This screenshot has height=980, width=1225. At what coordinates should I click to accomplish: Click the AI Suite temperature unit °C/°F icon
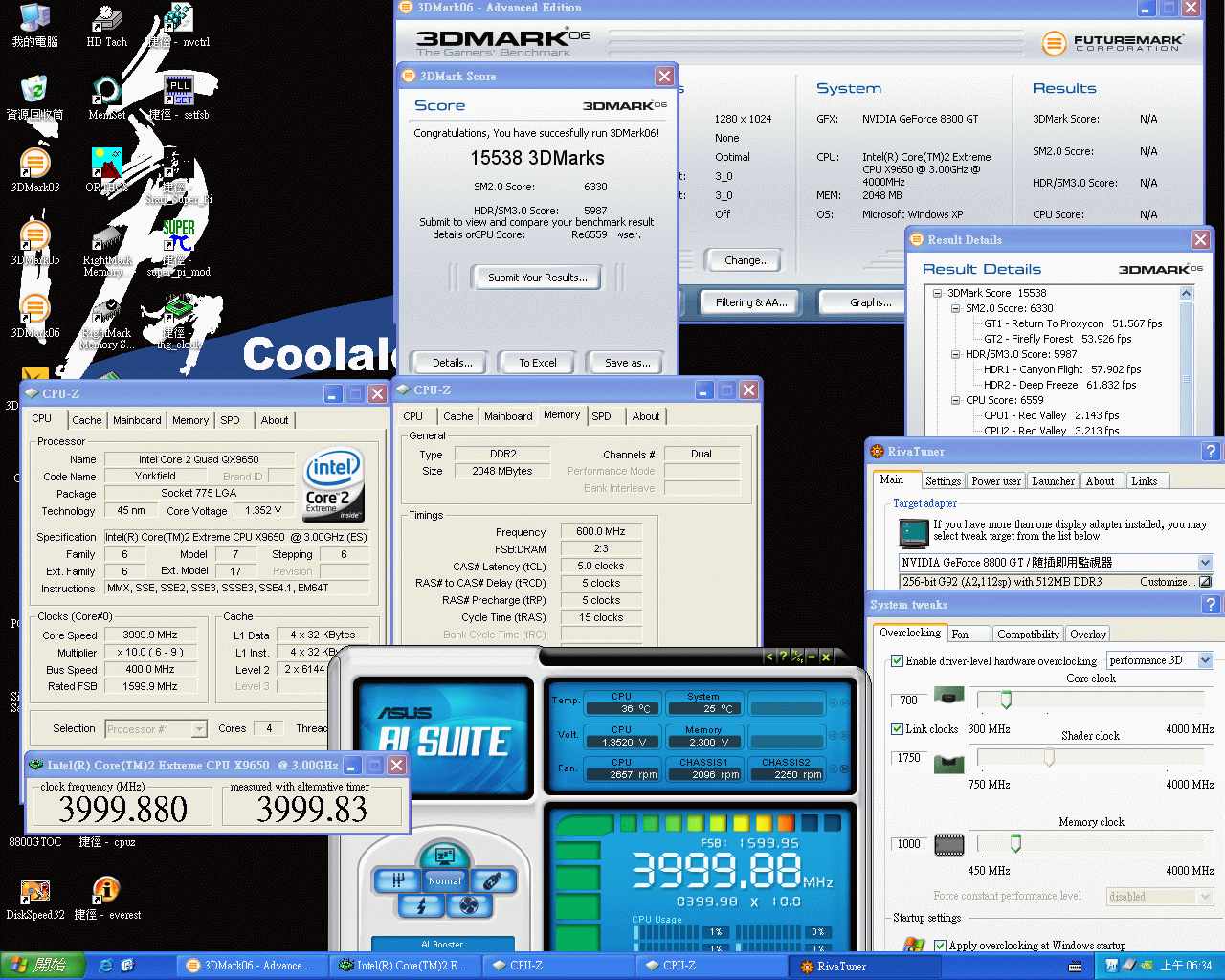coord(796,657)
